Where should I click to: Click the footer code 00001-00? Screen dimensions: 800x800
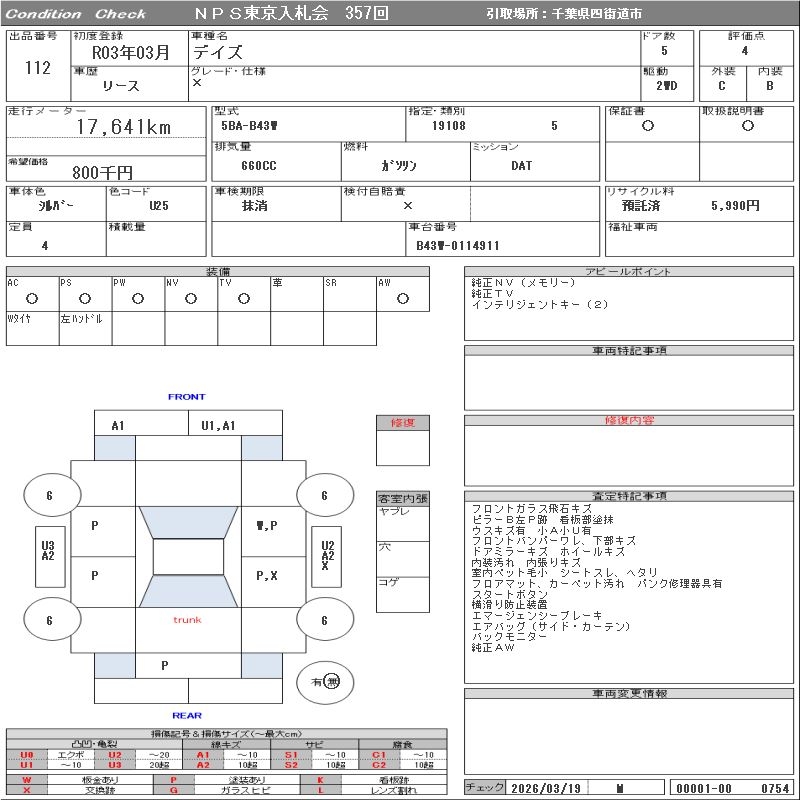pos(704,788)
